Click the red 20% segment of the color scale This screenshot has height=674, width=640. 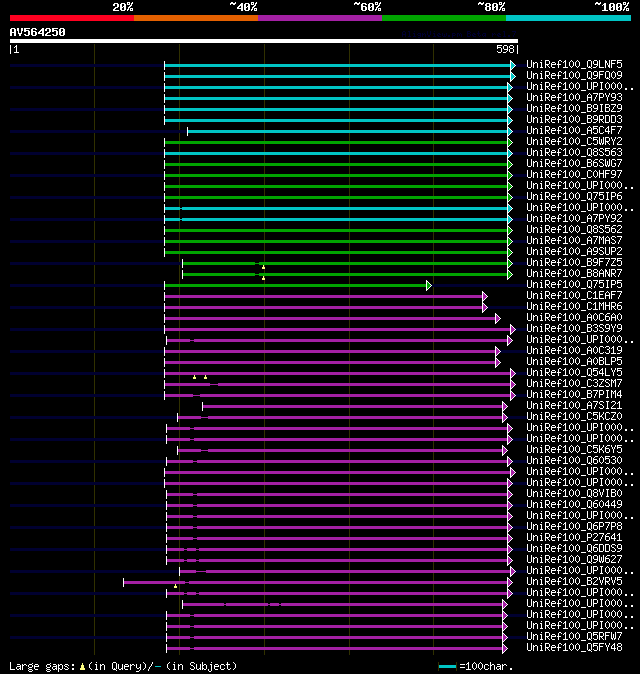(x=72, y=18)
